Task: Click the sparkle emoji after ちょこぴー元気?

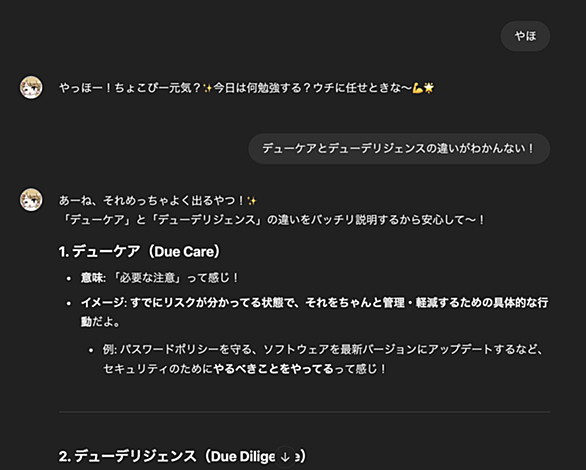Action: point(207,89)
